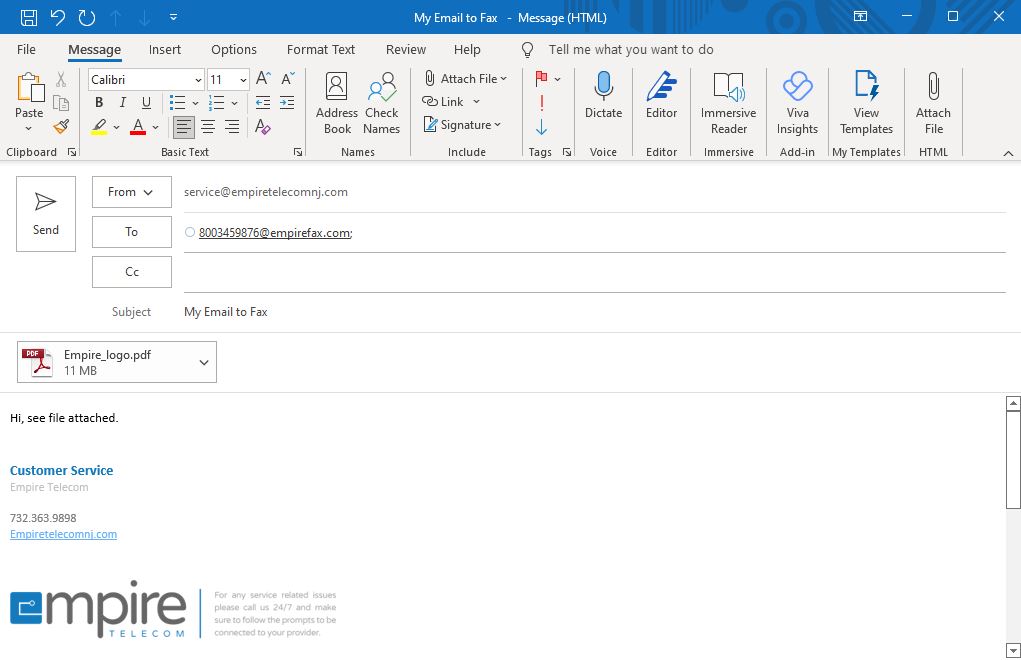Undo the last action
Screen dimensions: 1021x660
[58, 18]
